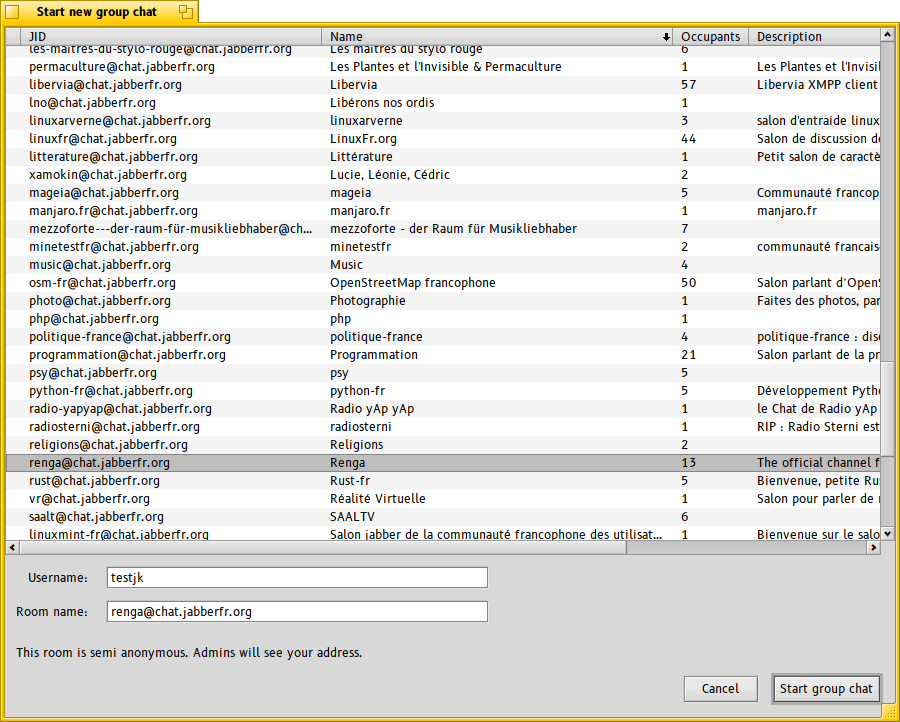Select the Programmation room in the list
Screen dimensions: 900x722
[373, 355]
